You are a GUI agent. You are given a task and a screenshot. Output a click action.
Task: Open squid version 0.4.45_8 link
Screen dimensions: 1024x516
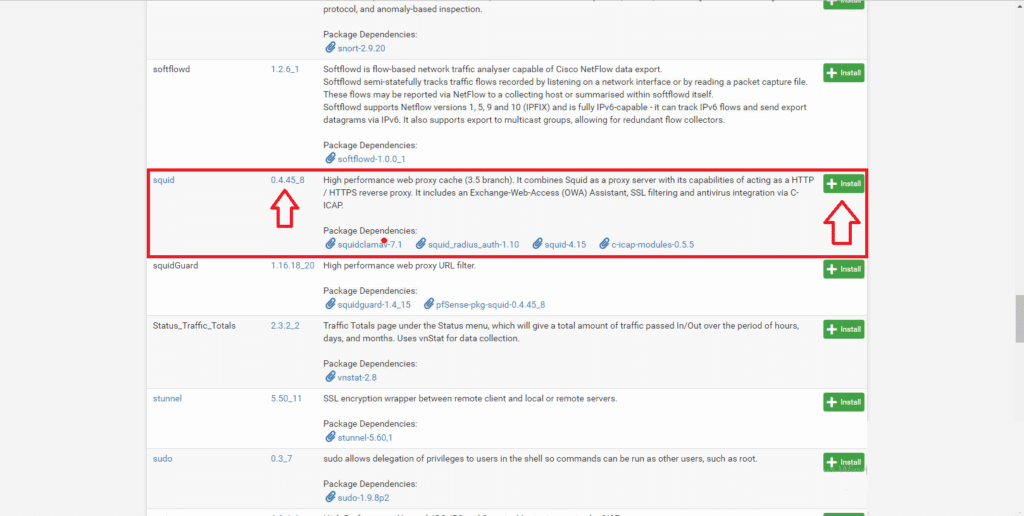[287, 180]
